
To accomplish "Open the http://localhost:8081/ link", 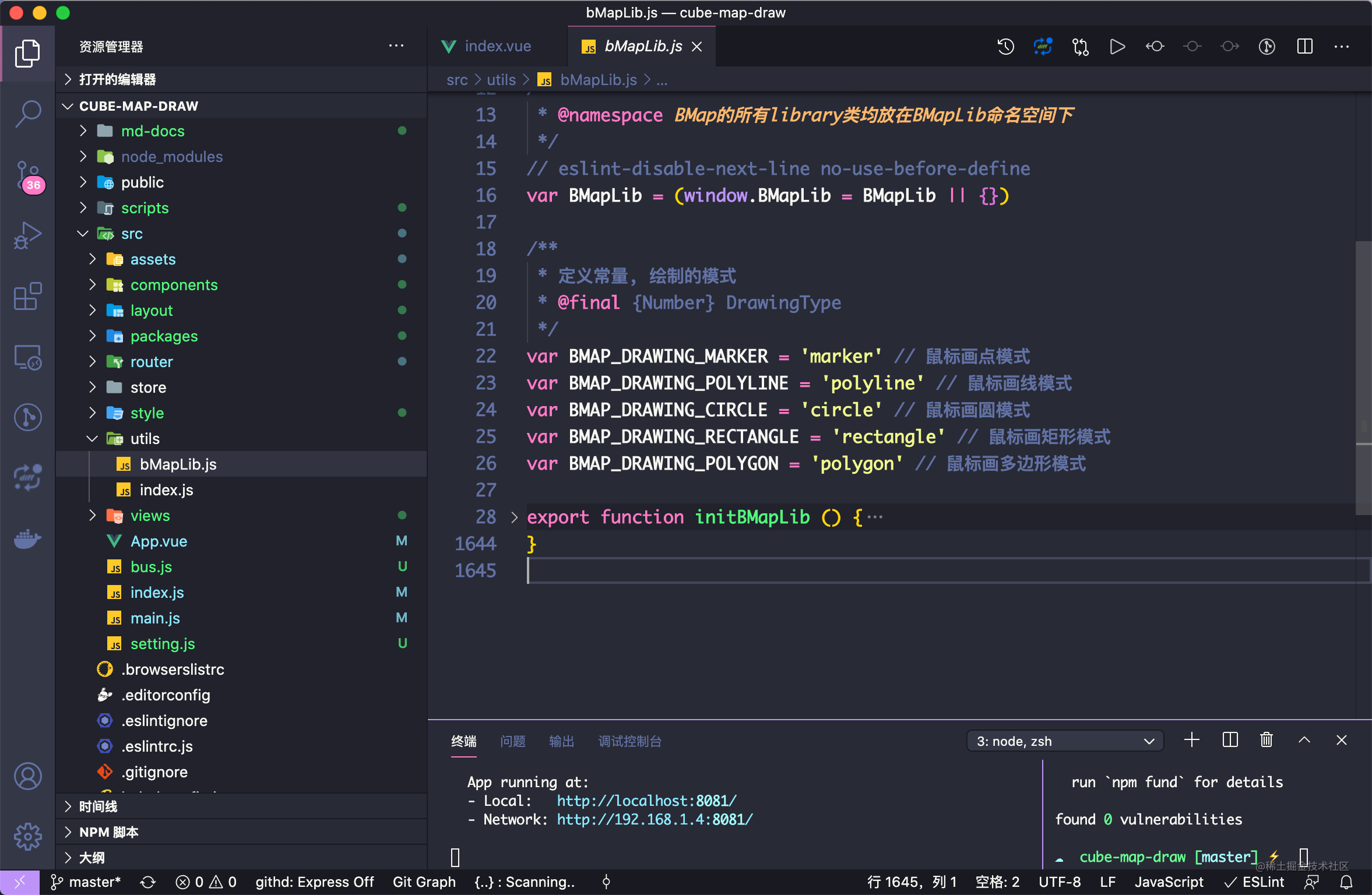I will click(646, 801).
